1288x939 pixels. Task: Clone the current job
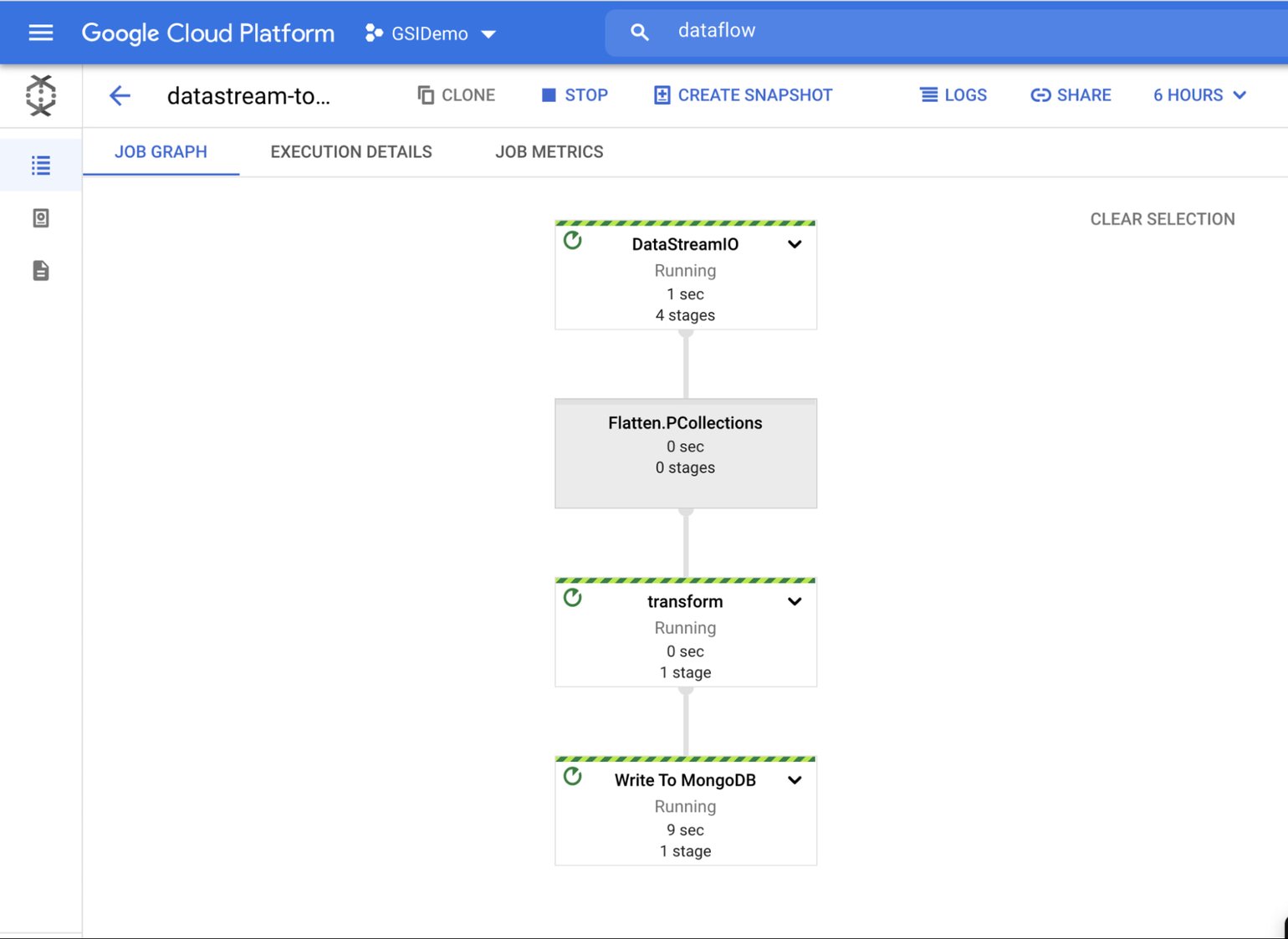tap(456, 95)
